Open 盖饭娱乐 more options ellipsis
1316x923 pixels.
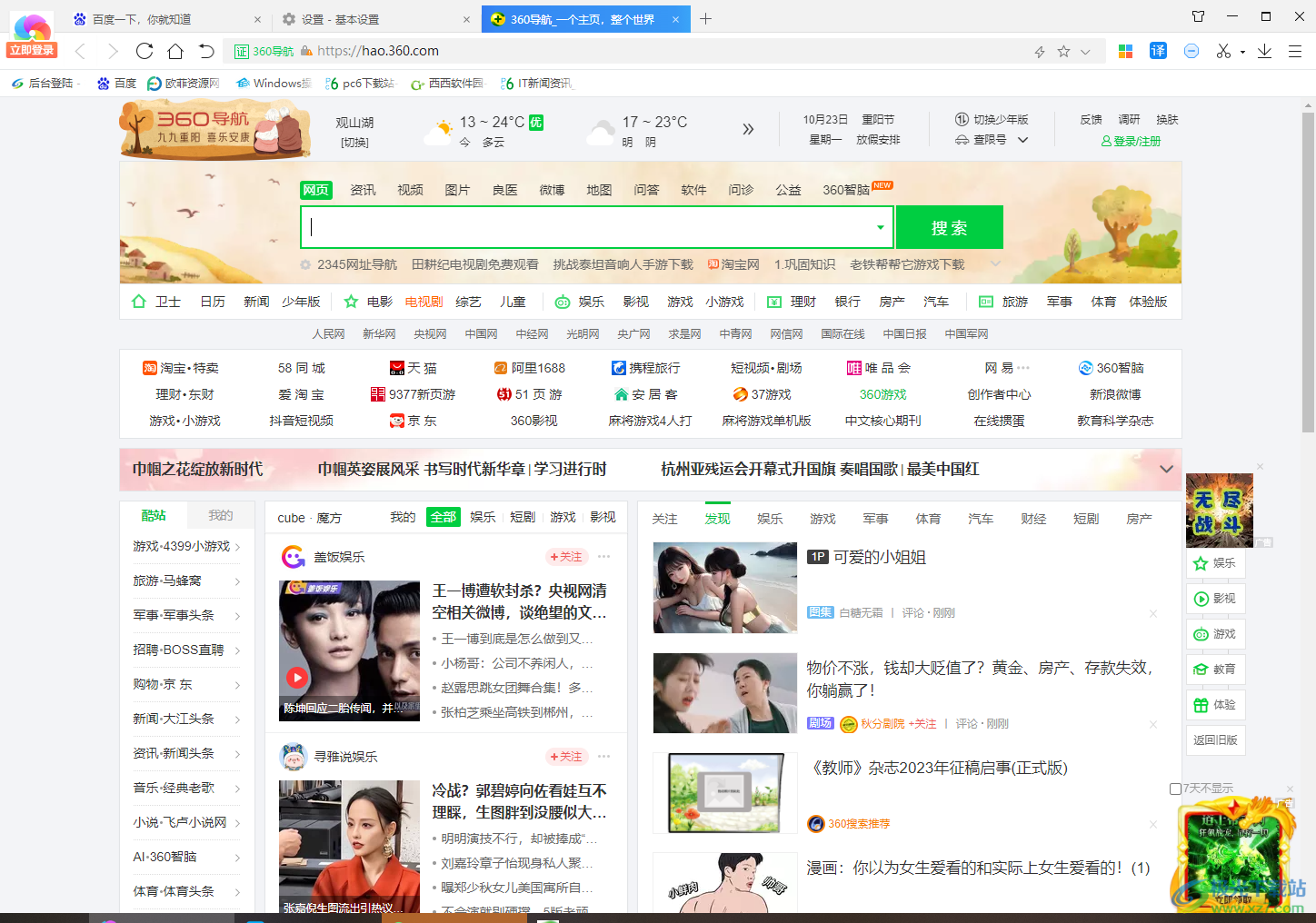[603, 557]
